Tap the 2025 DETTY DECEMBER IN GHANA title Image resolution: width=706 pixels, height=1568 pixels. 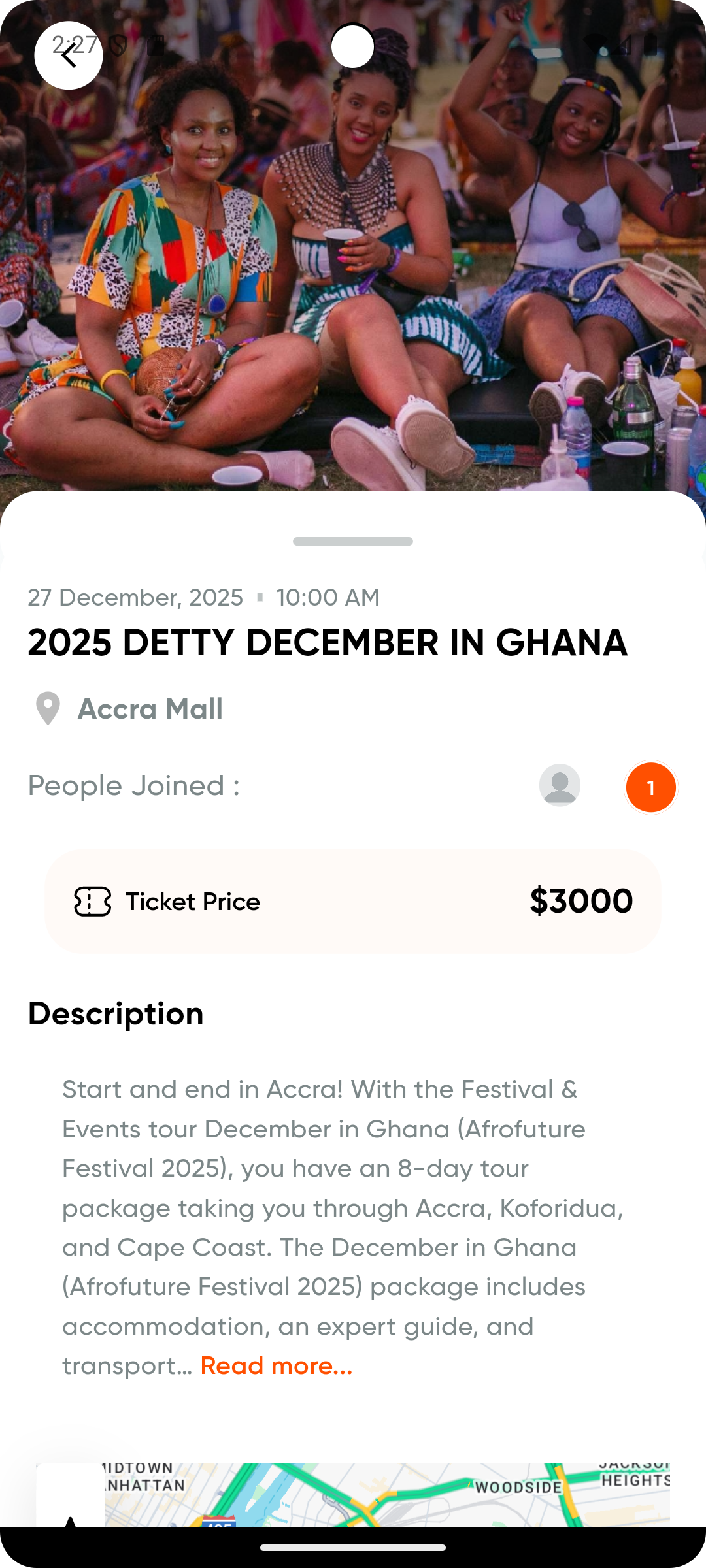click(328, 642)
